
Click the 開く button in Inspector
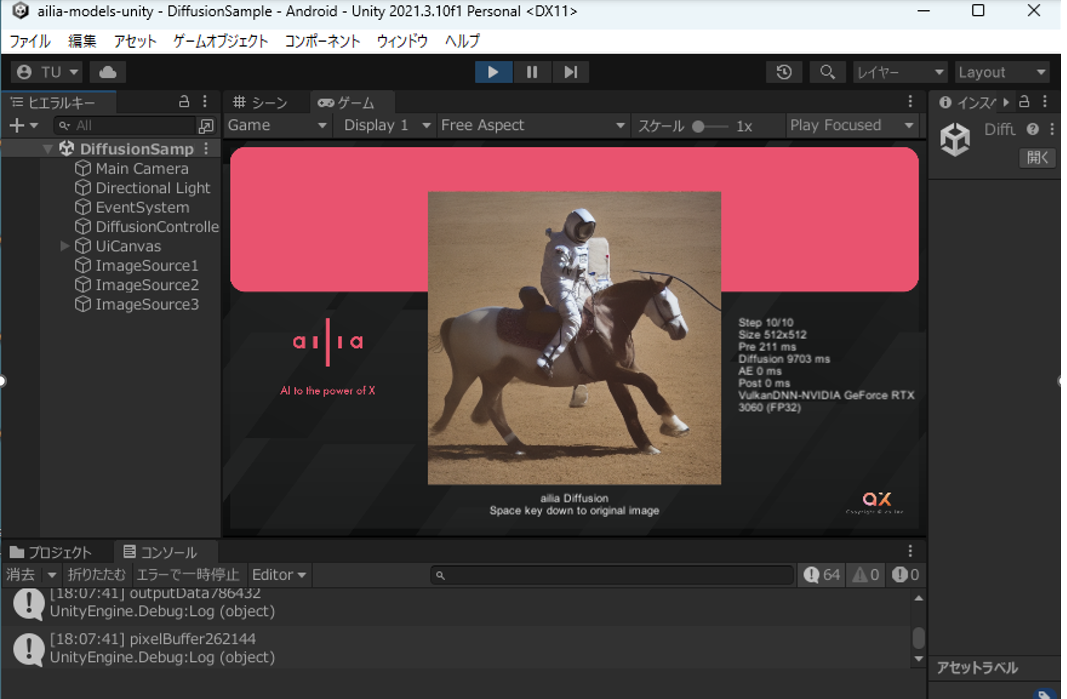pyautogui.click(x=1037, y=158)
